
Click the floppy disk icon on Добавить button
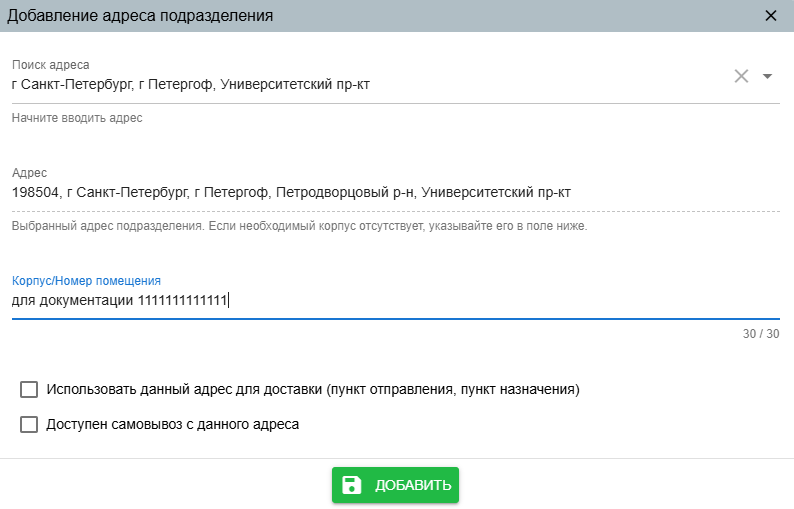[x=352, y=485]
